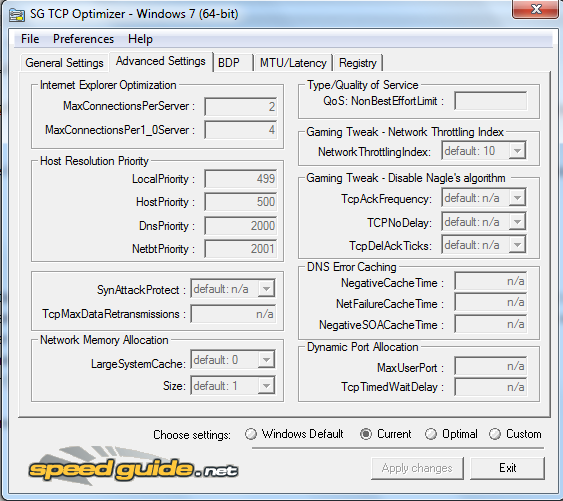This screenshot has width=563, height=501.
Task: Switch to the Registry tab
Action: pos(358,63)
